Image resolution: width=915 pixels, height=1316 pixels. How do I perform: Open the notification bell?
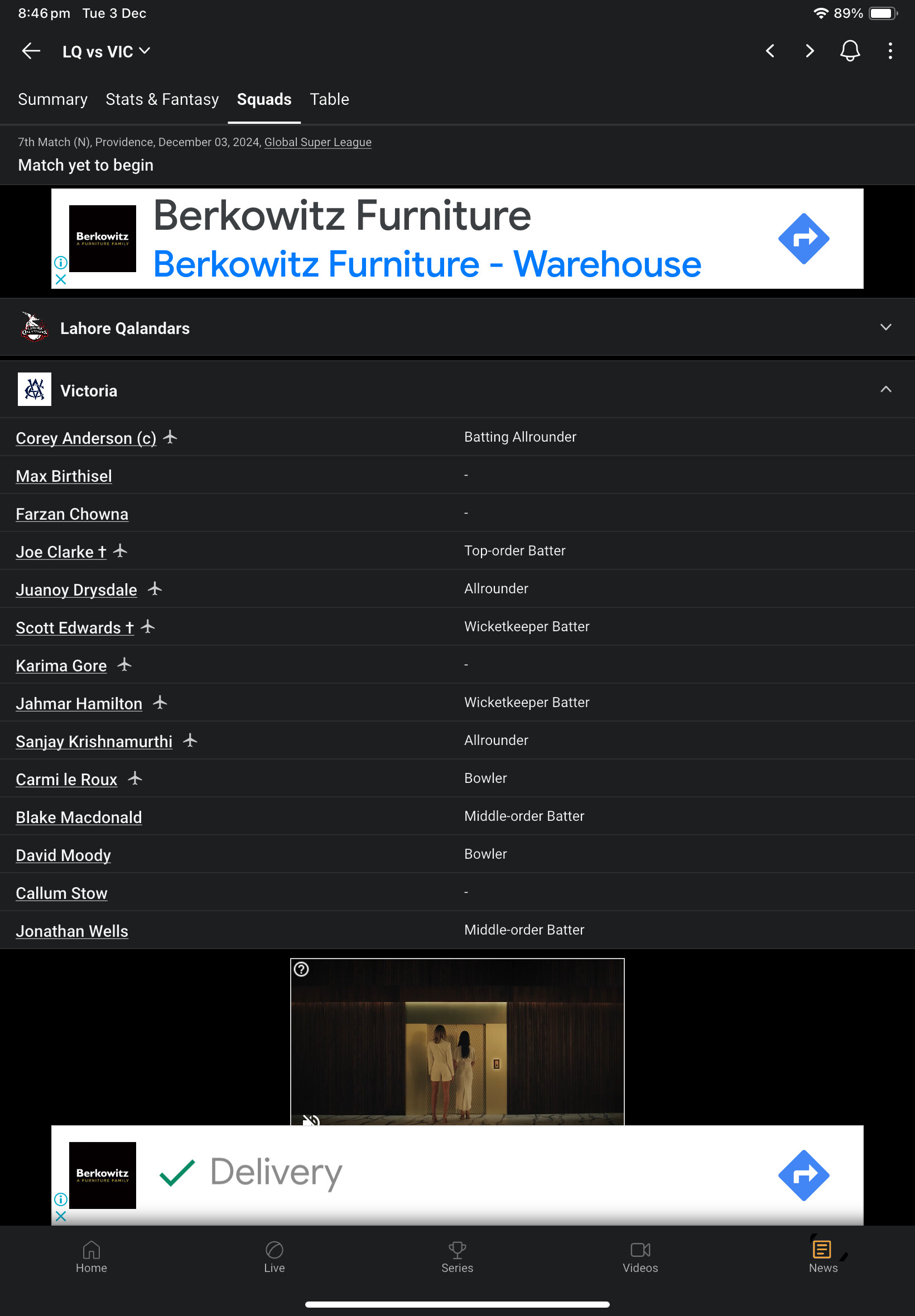850,51
